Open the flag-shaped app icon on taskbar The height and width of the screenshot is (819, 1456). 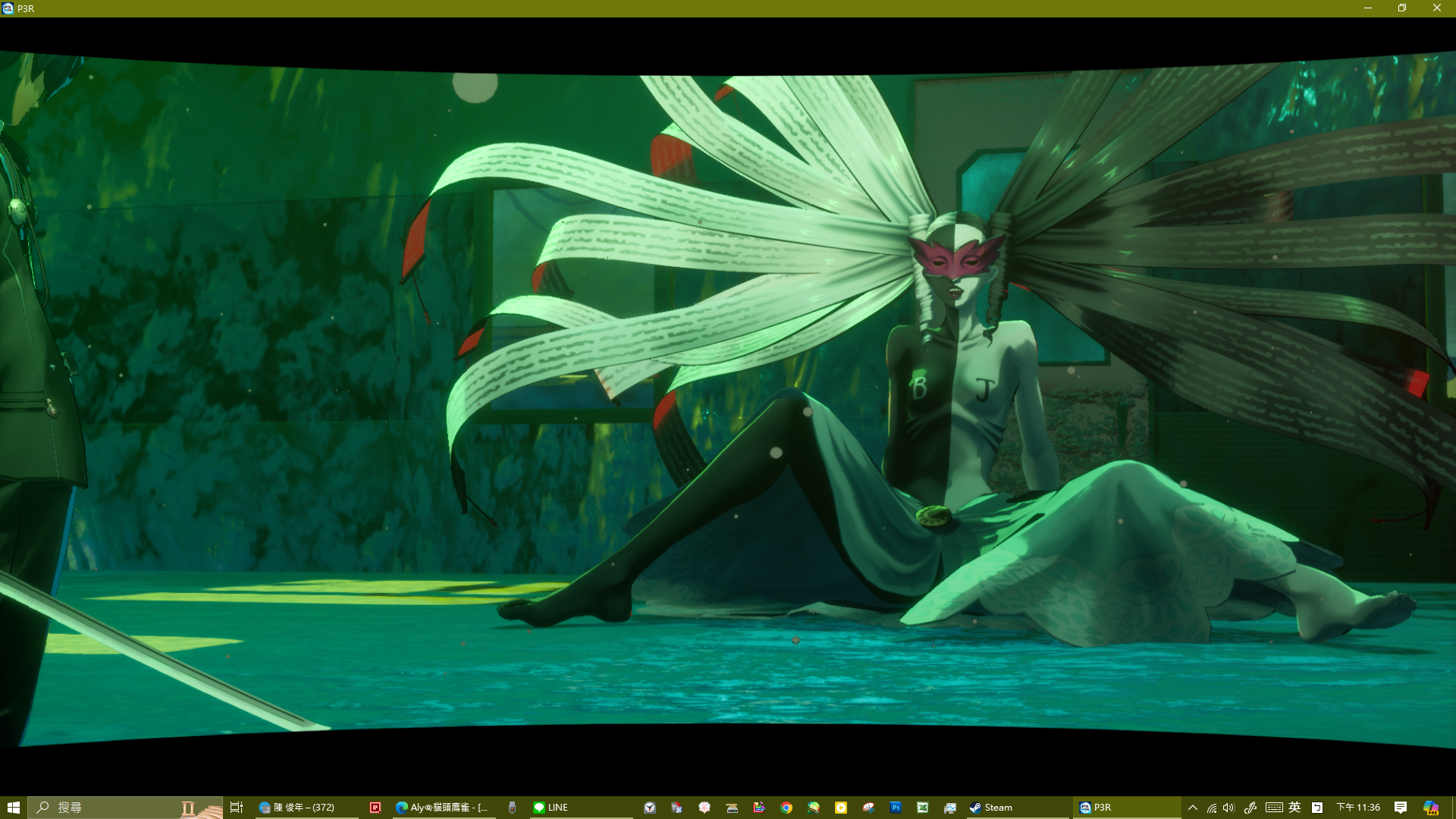pos(677,808)
